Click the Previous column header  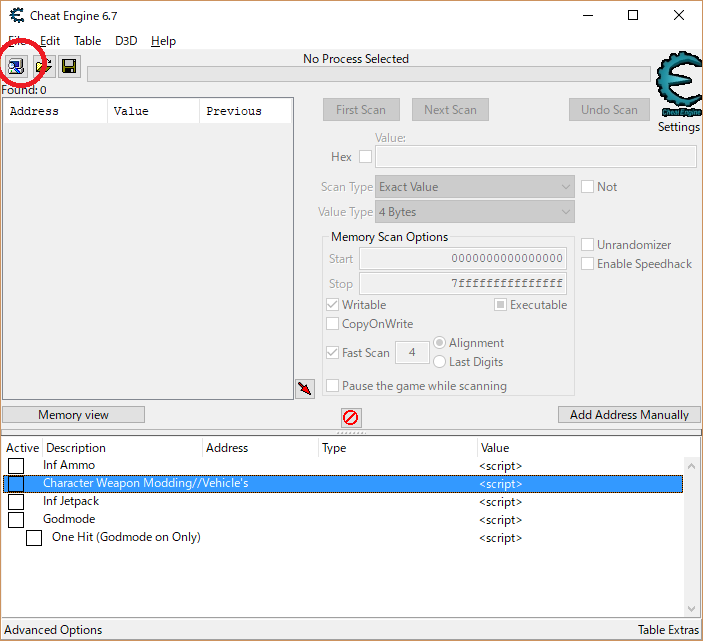(246, 111)
